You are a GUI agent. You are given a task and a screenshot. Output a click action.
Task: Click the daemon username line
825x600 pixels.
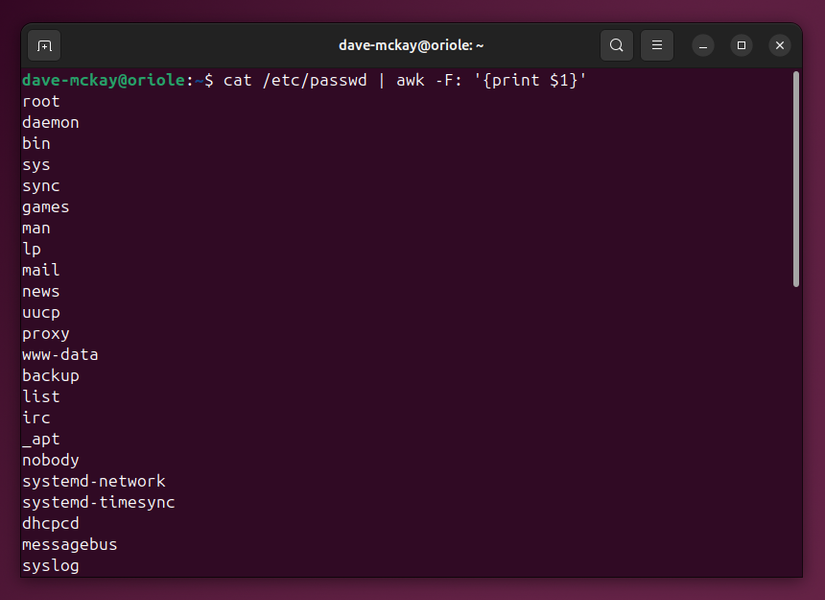[50, 122]
